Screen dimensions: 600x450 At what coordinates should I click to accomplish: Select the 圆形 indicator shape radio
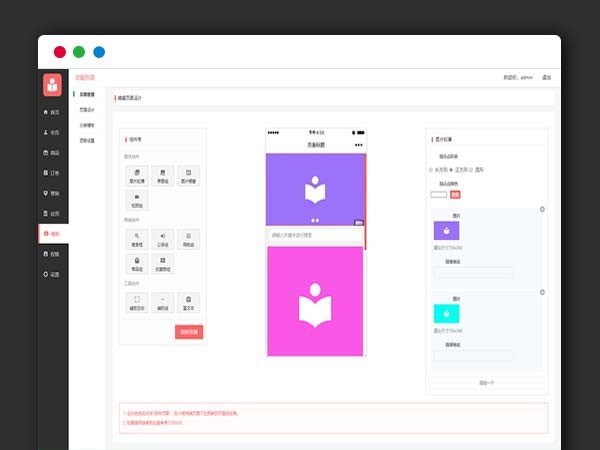[x=474, y=170]
